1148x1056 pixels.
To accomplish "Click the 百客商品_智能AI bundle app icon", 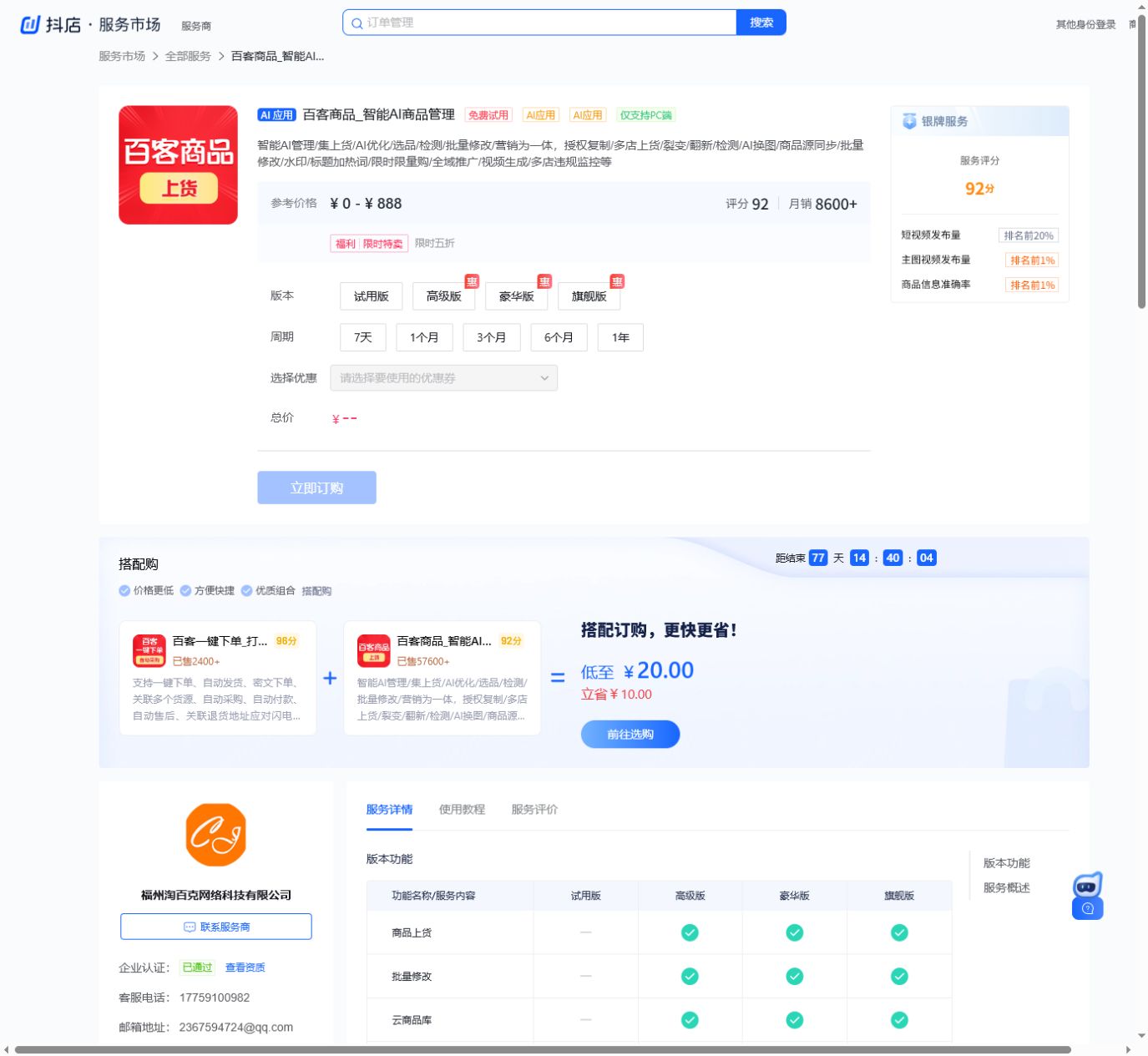I will coord(373,650).
